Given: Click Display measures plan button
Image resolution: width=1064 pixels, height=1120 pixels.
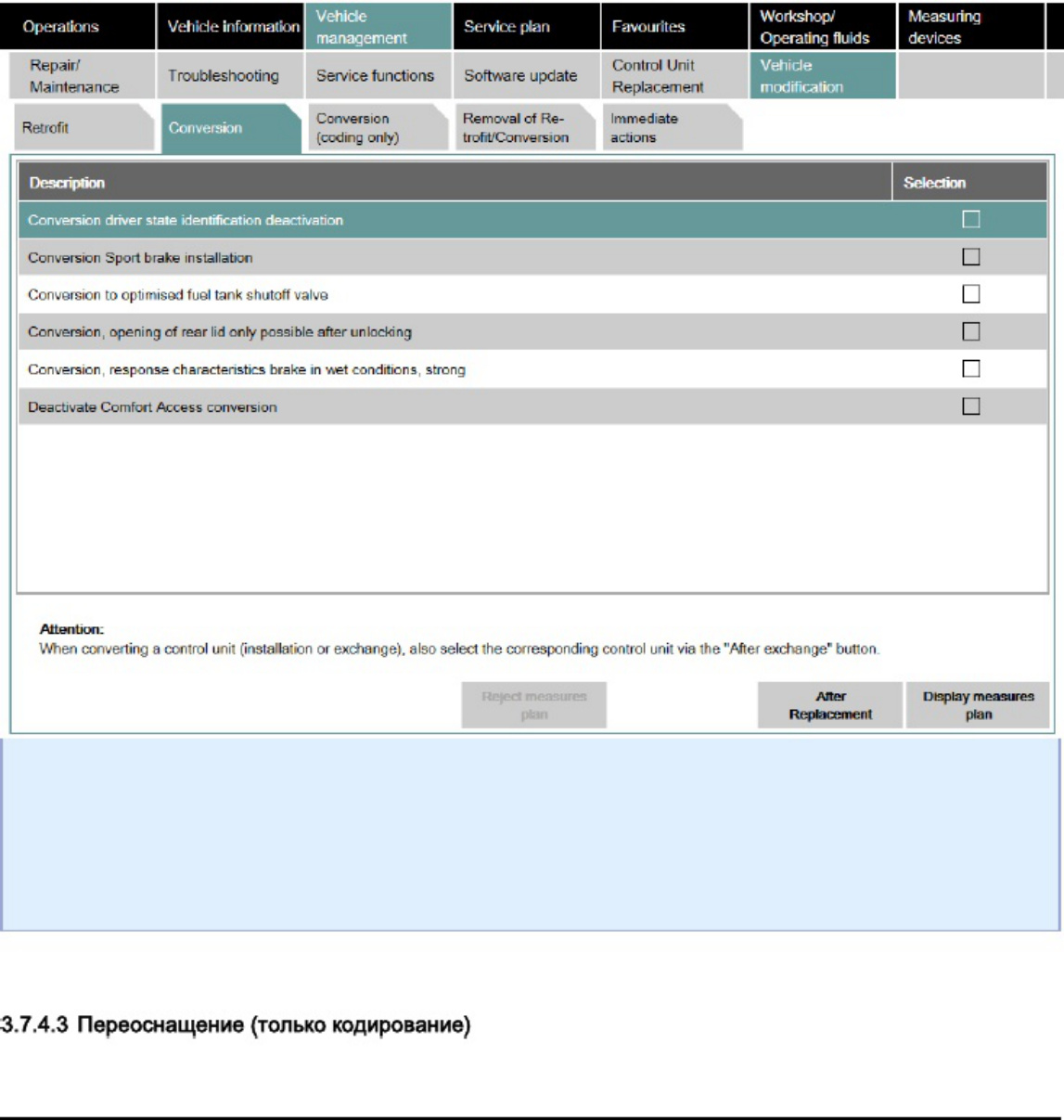Looking at the screenshot, I should pos(978,705).
